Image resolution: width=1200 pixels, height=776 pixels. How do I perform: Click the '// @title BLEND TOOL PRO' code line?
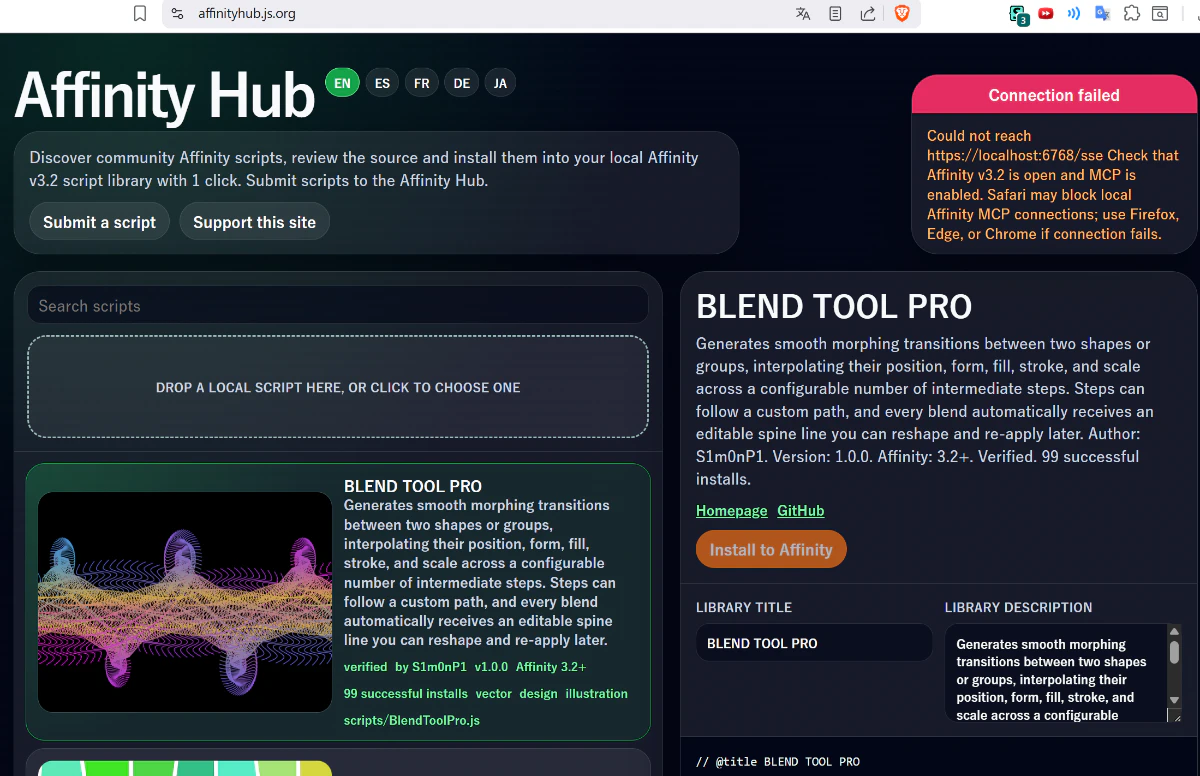click(778, 762)
